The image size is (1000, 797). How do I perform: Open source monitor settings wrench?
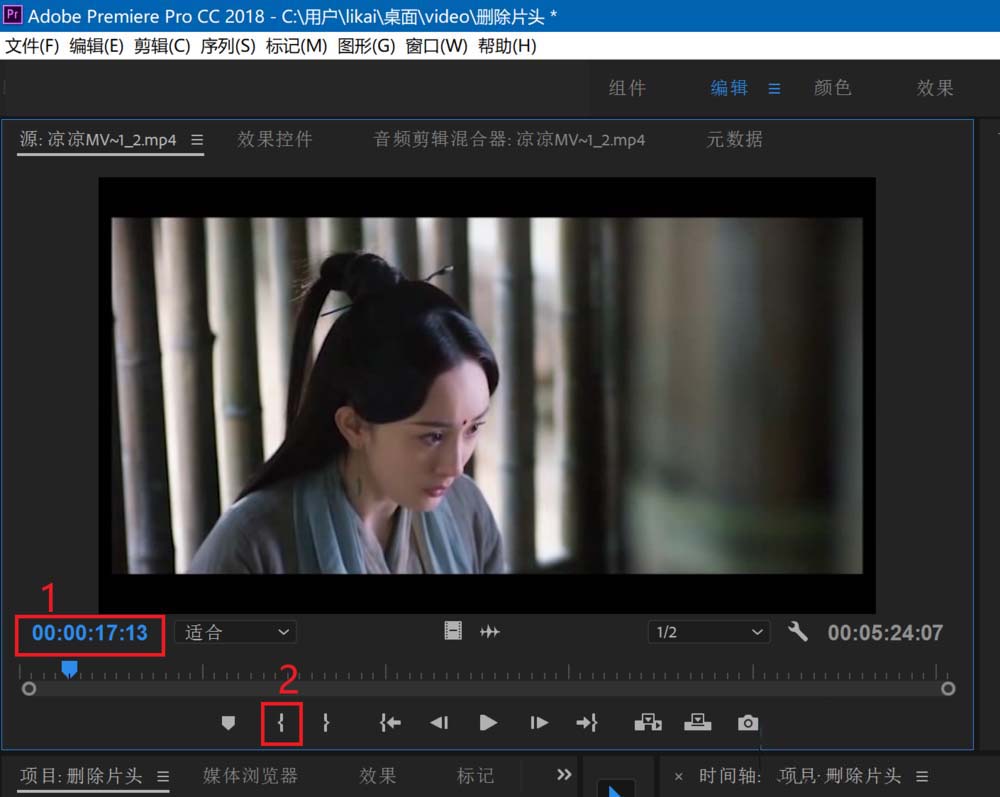pyautogui.click(x=797, y=632)
